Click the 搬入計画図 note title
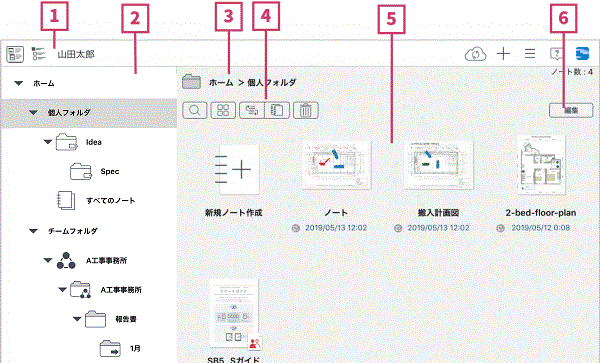The height and width of the screenshot is (363, 600). 439,213
